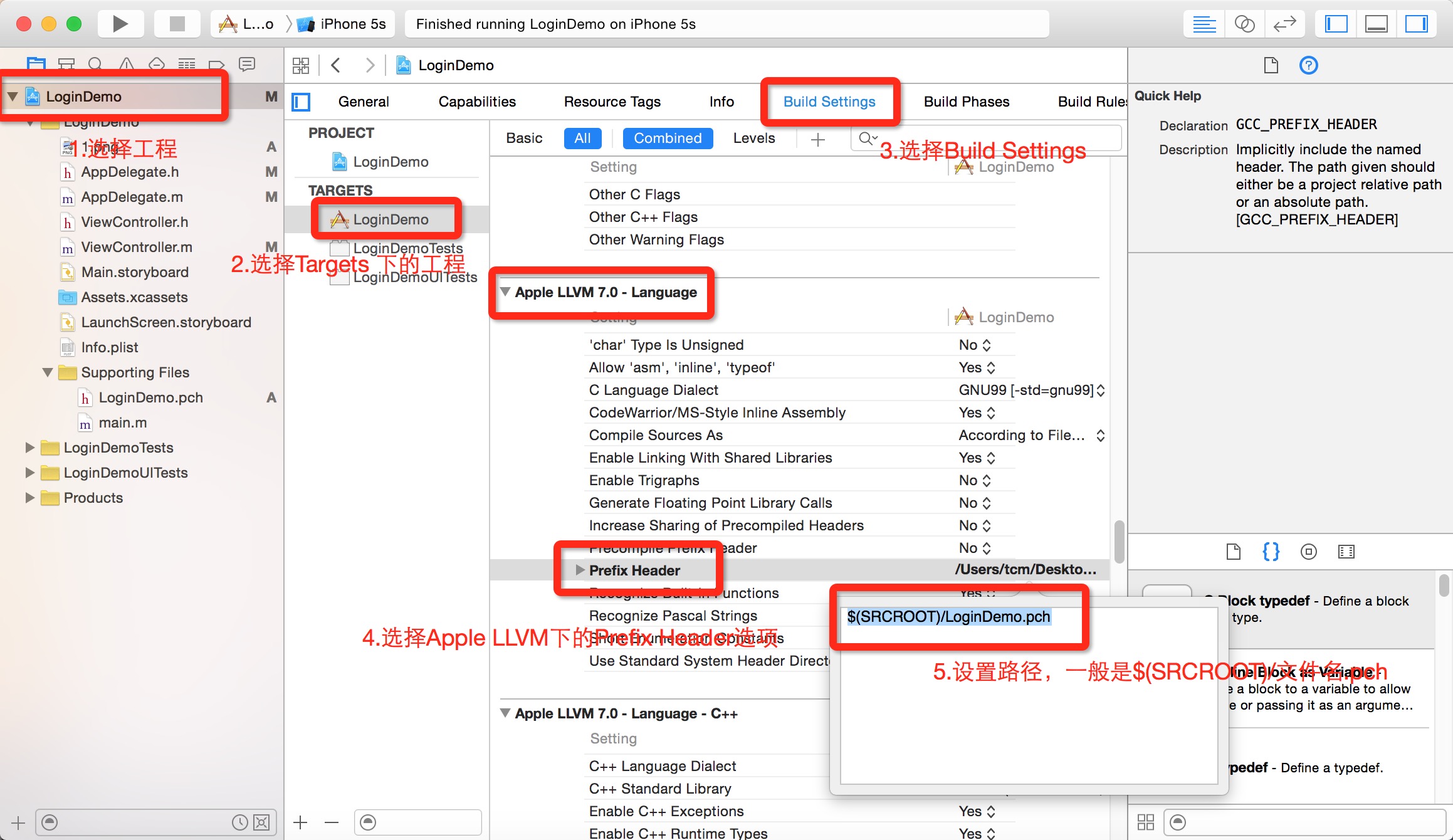The width and height of the screenshot is (1453, 840).
Task: Switch to the Build Phases tab
Action: (x=967, y=102)
